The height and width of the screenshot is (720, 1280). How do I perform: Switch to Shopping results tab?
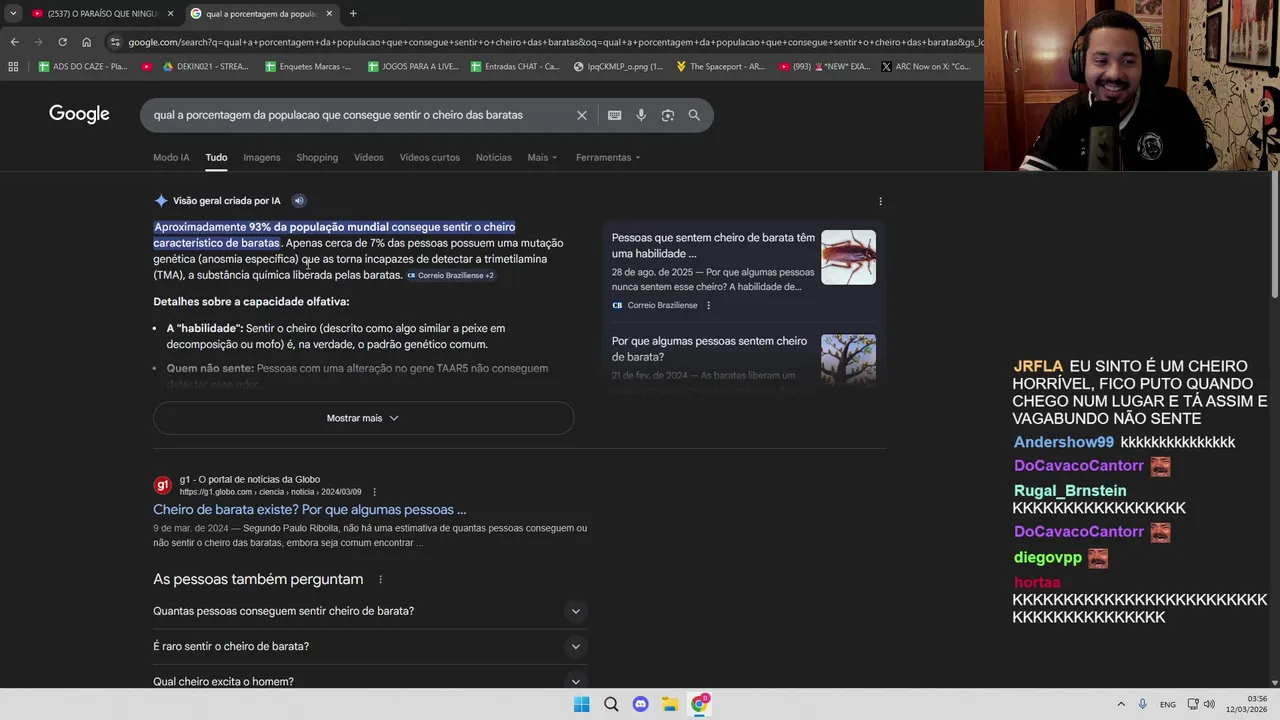pyautogui.click(x=317, y=157)
